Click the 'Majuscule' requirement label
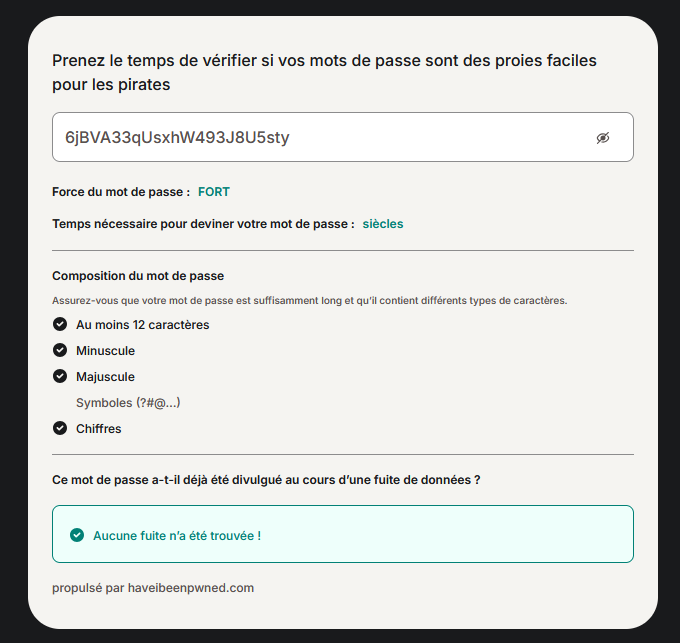 (x=105, y=377)
